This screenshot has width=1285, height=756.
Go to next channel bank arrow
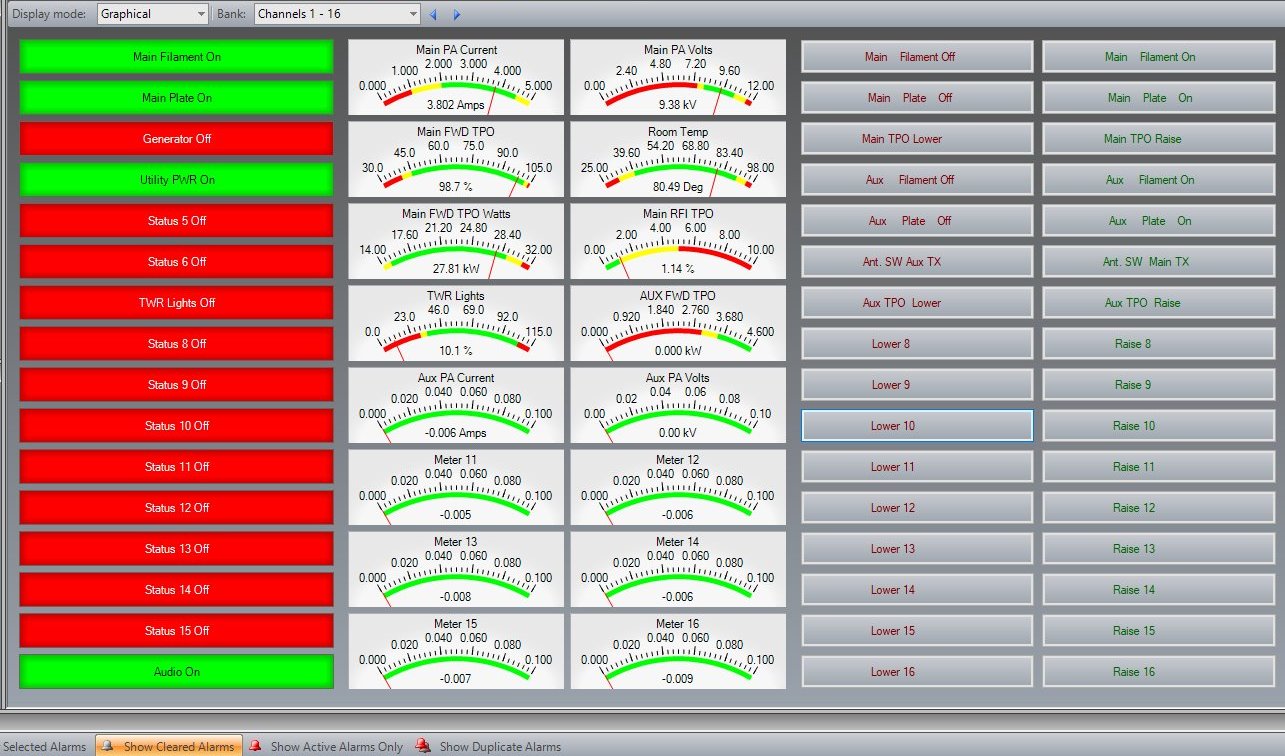(457, 14)
